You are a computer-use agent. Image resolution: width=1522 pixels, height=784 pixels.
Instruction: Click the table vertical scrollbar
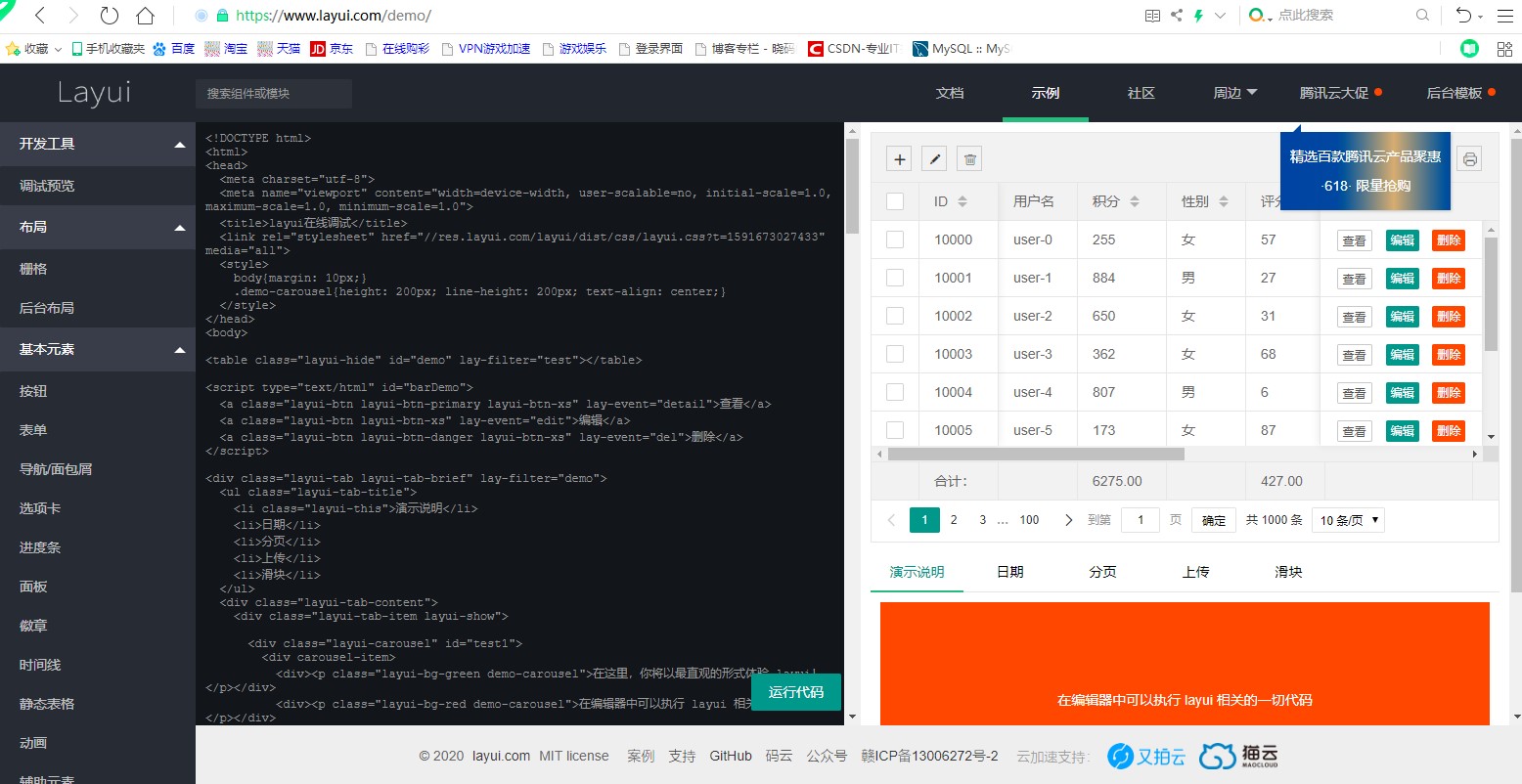1491,293
